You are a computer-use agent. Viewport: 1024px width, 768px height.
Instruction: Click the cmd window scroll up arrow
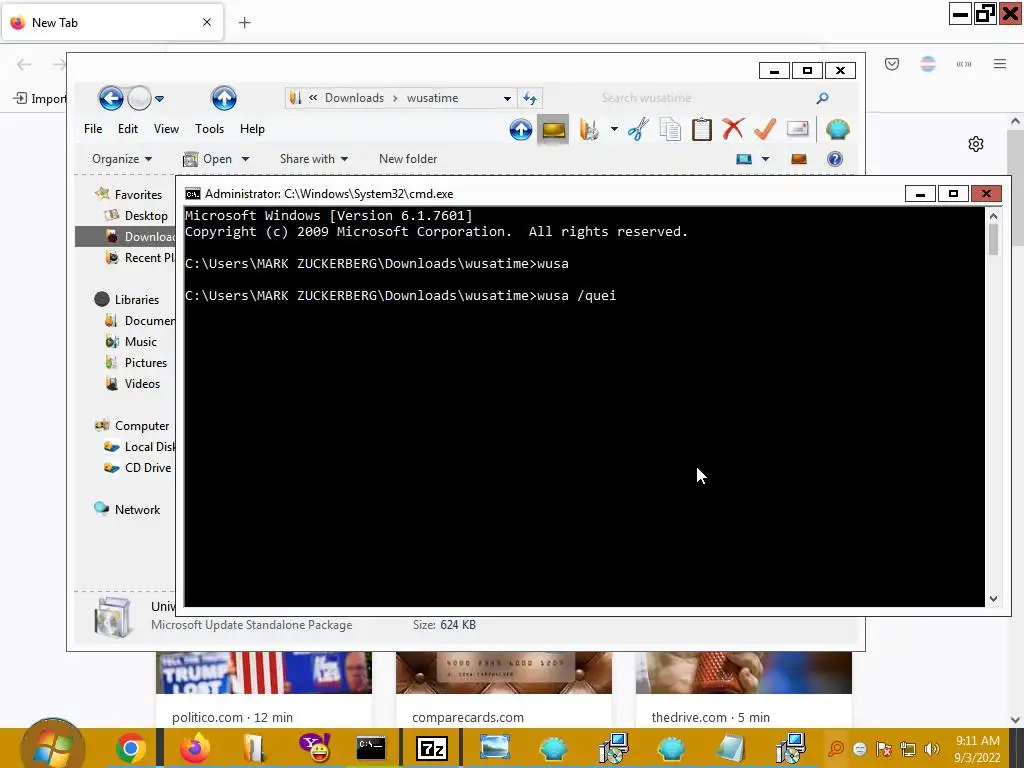[x=993, y=216]
